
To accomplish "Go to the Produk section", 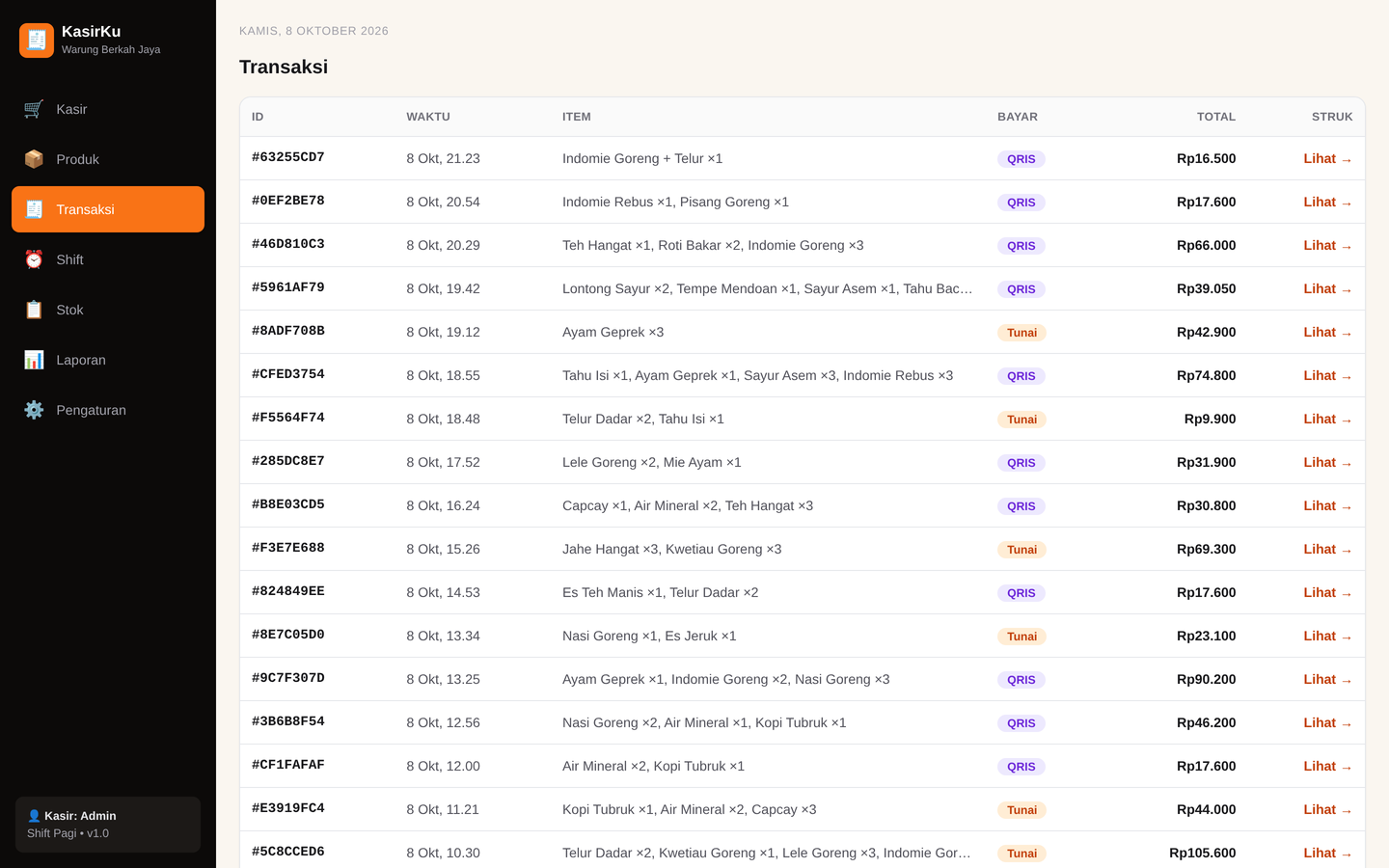I will click(108, 159).
